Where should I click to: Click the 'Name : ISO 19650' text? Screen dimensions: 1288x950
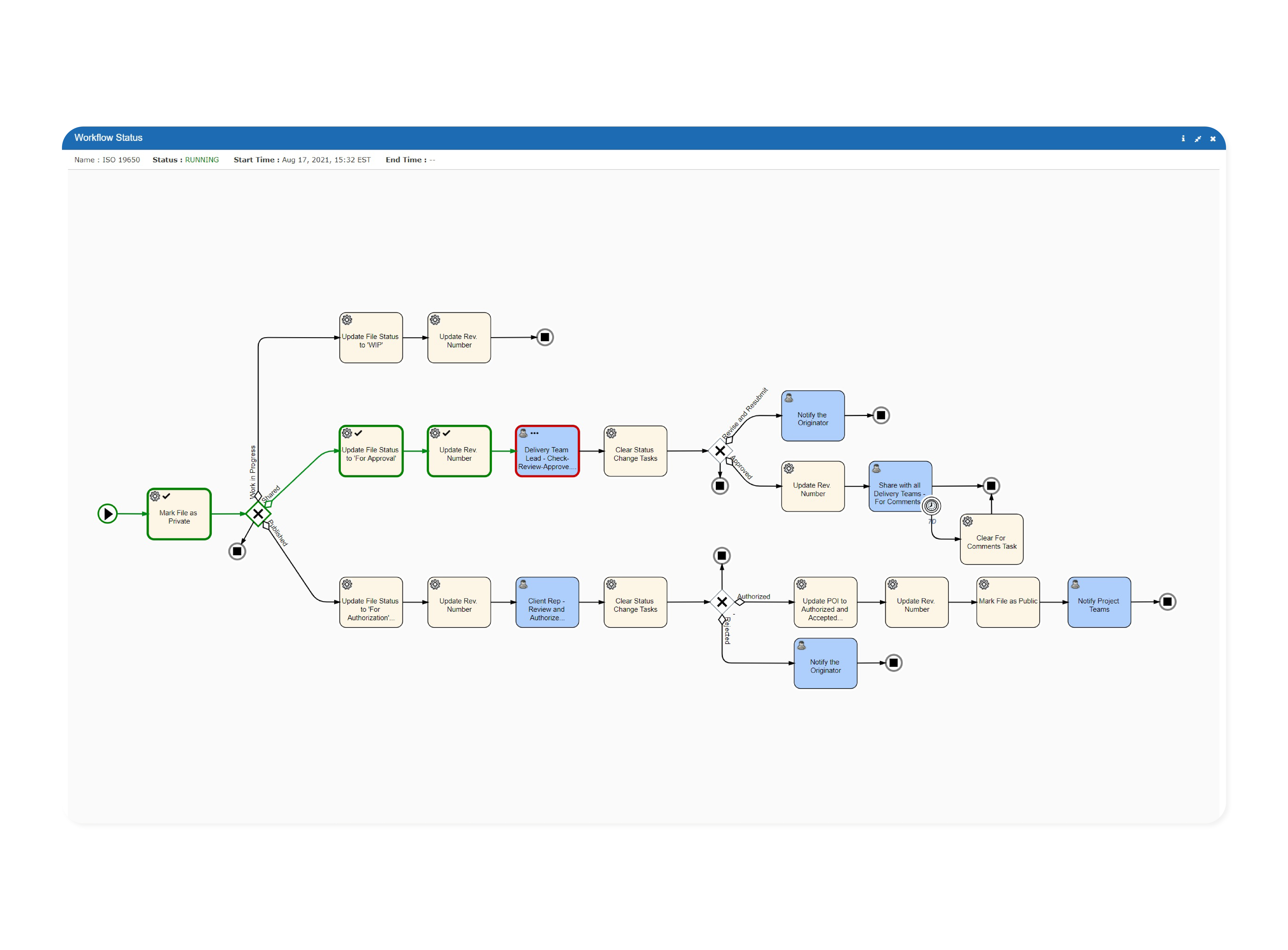[x=107, y=160]
